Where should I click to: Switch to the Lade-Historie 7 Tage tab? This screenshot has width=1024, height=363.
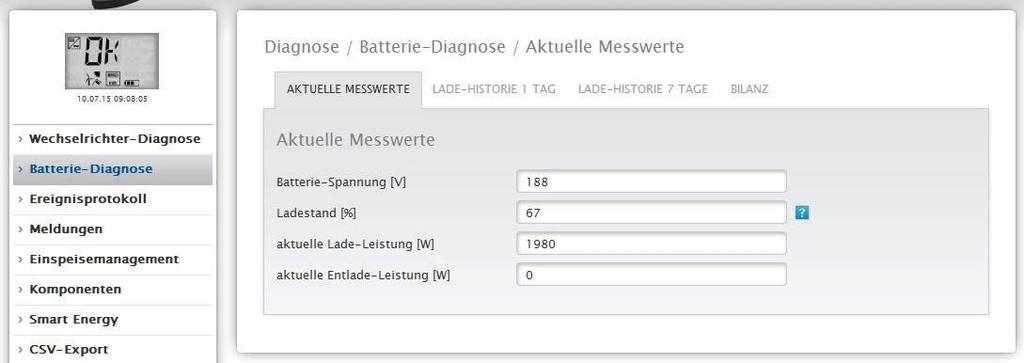[643, 89]
